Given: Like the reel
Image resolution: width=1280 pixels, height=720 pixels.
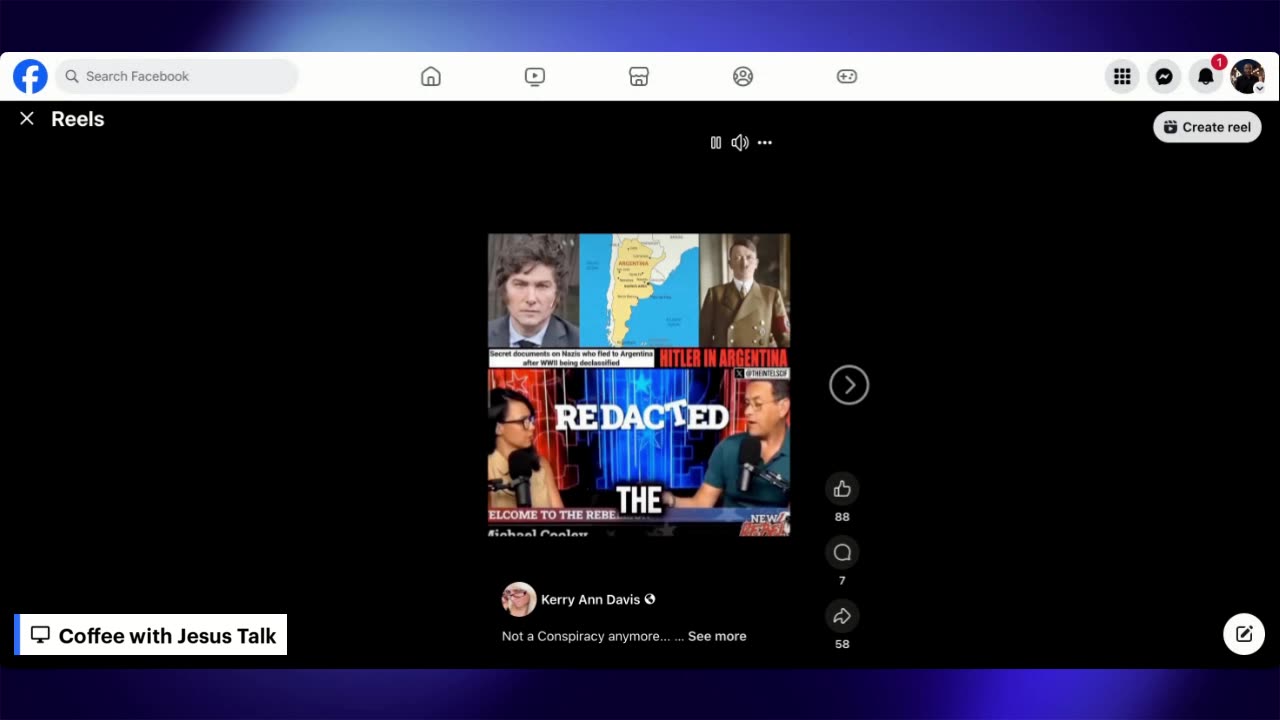Looking at the screenshot, I should click(842, 489).
